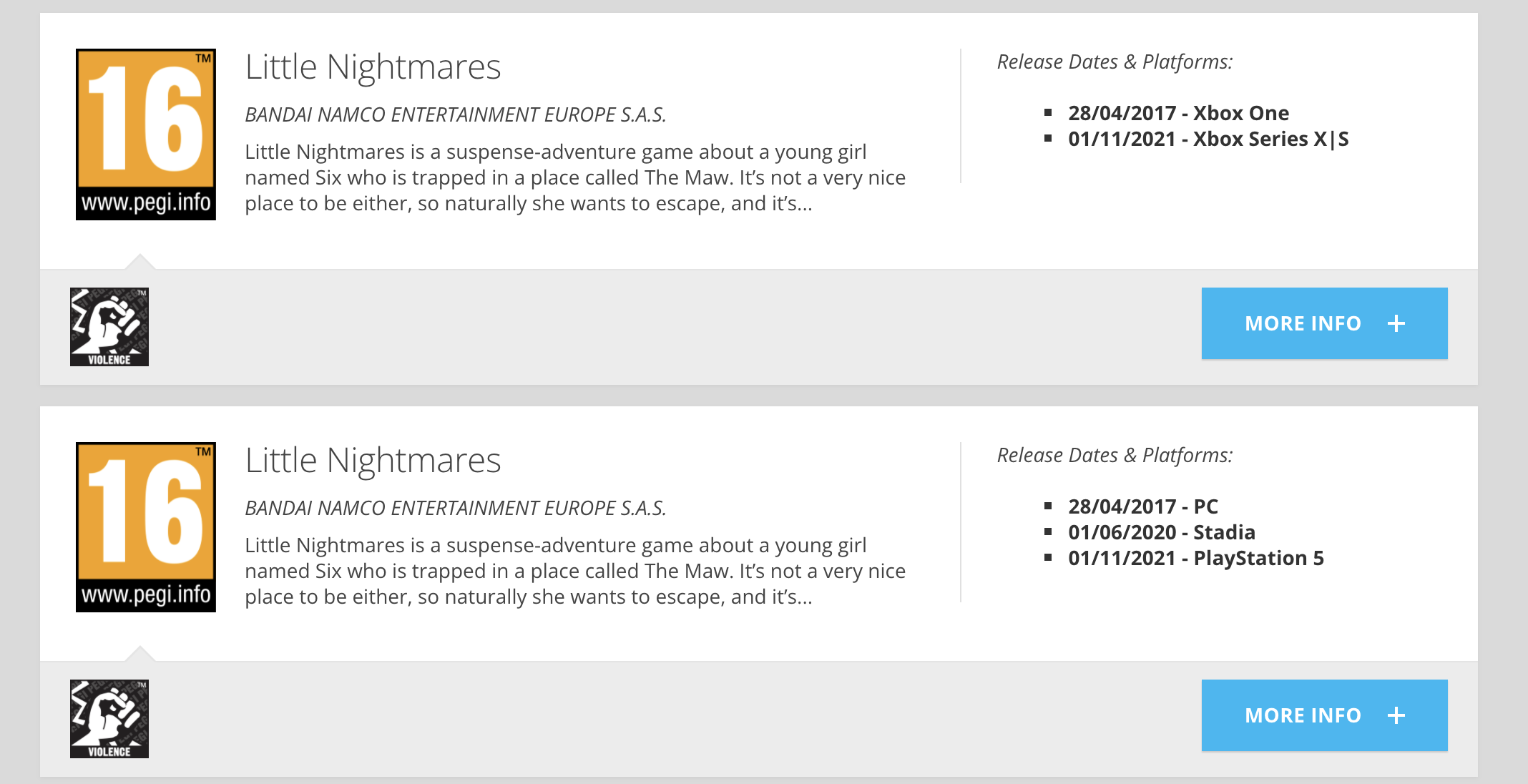The width and height of the screenshot is (1528, 784).
Task: Click Violence descriptor icon in first card
Action: 109,327
